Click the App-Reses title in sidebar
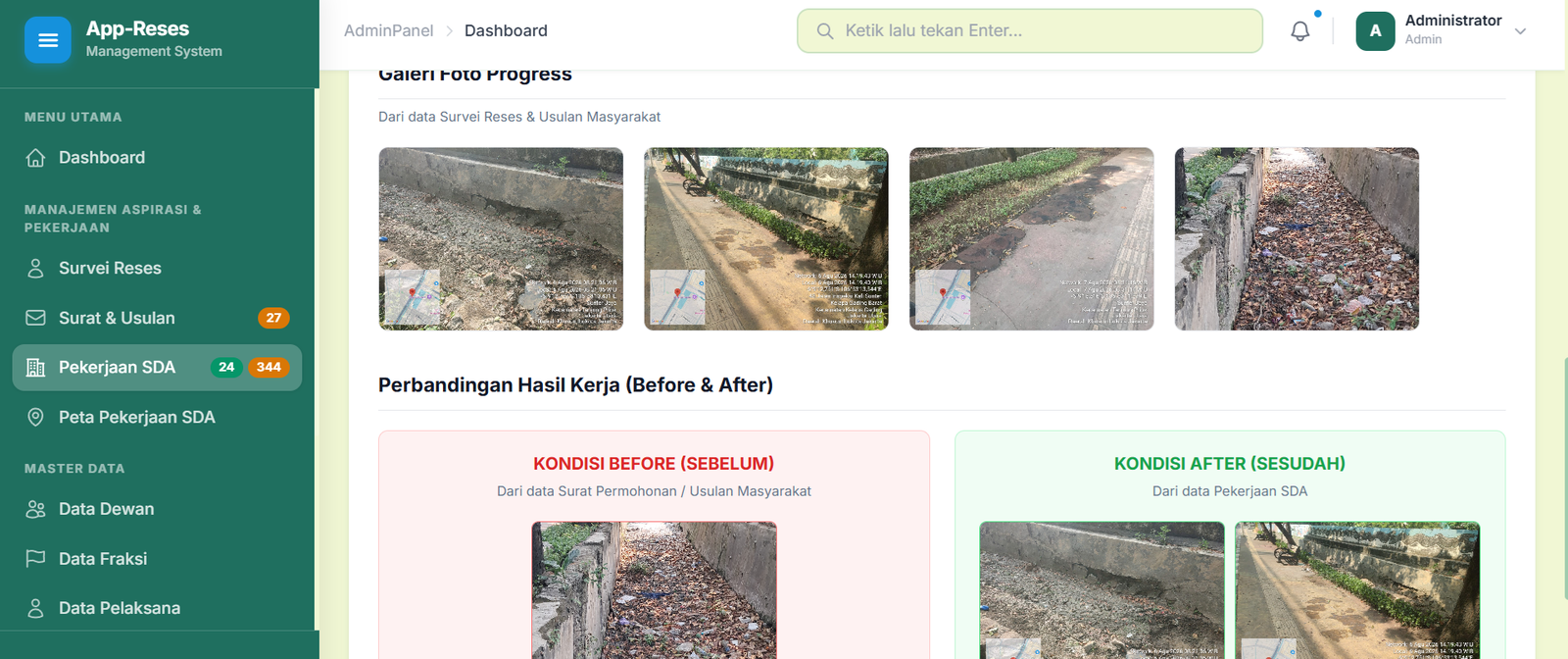 137,28
